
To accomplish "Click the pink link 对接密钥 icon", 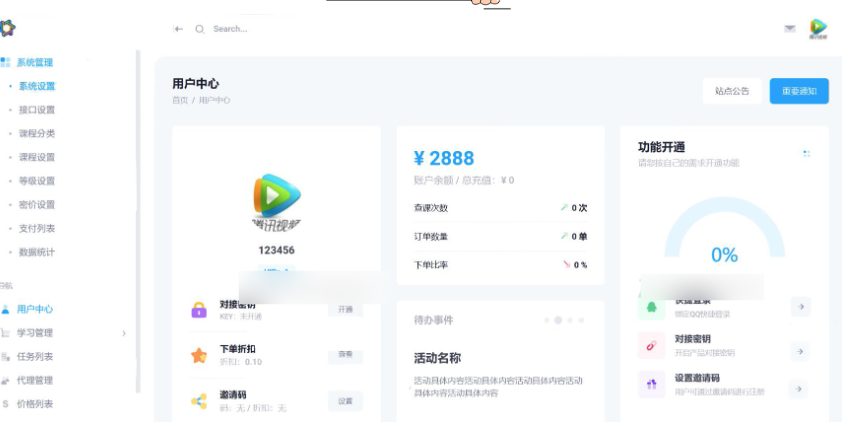I will tap(651, 346).
